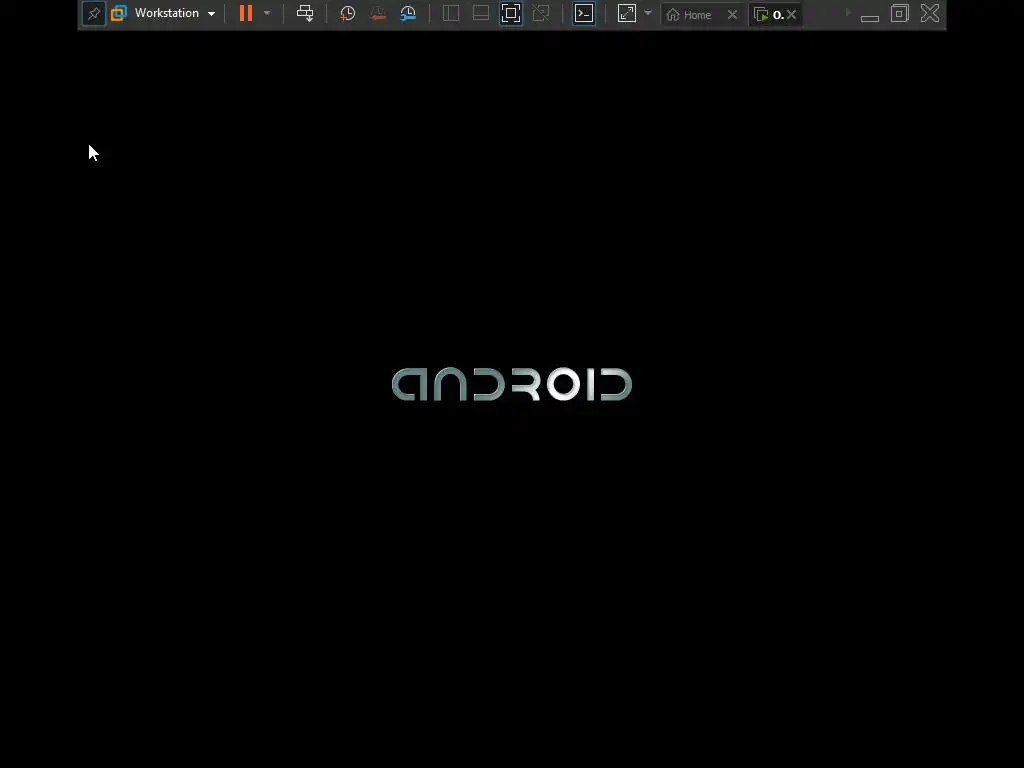Image resolution: width=1024 pixels, height=768 pixels.
Task: Click the stretch guest display icon
Action: click(x=626, y=13)
